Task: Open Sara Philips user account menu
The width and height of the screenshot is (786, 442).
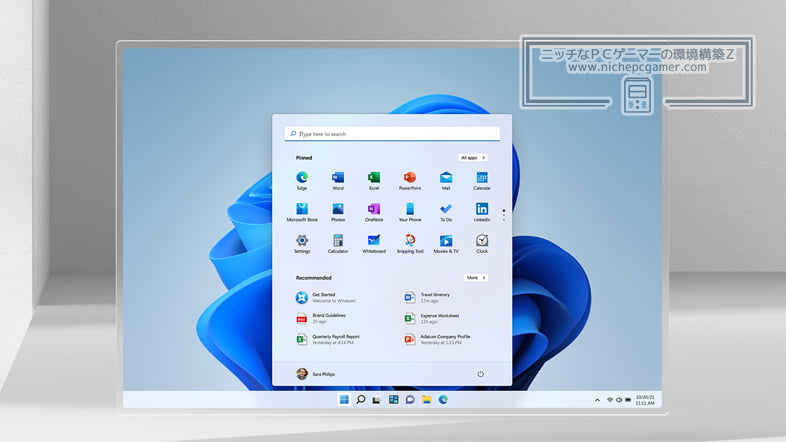Action: click(x=315, y=374)
